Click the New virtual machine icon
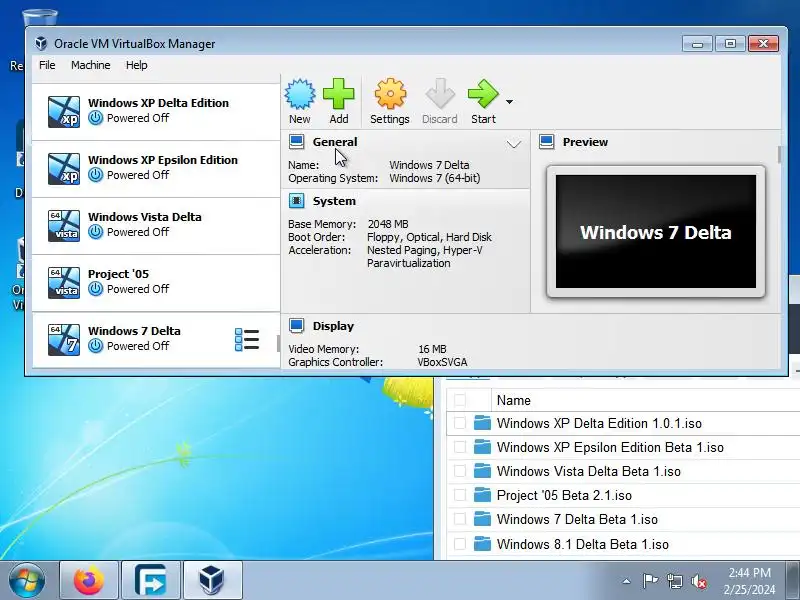This screenshot has height=600, width=800. click(299, 94)
